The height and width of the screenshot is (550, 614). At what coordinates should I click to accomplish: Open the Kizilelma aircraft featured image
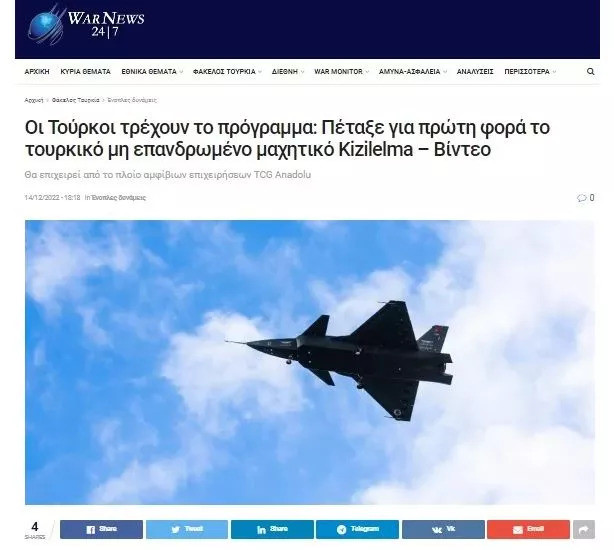point(310,362)
